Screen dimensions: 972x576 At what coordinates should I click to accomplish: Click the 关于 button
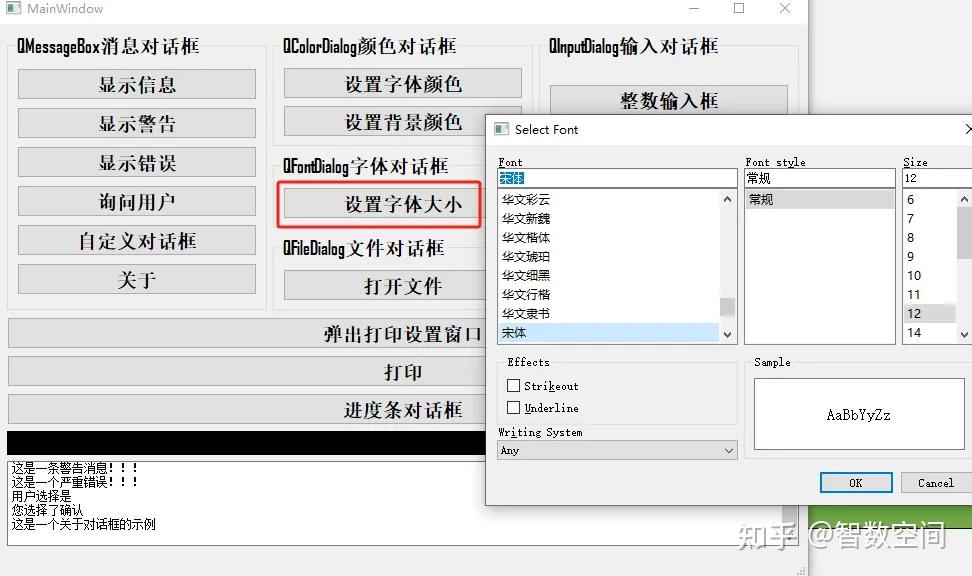pyautogui.click(x=135, y=279)
